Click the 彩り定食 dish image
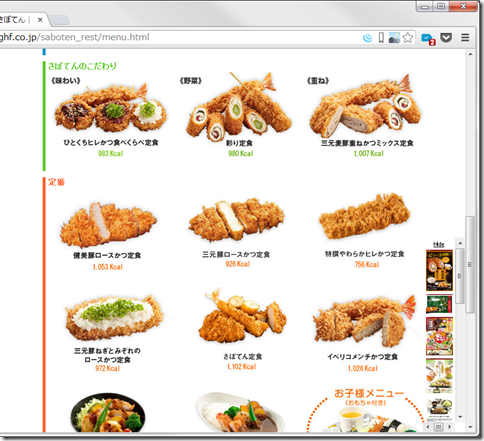The height and width of the screenshot is (441, 484). (239, 106)
